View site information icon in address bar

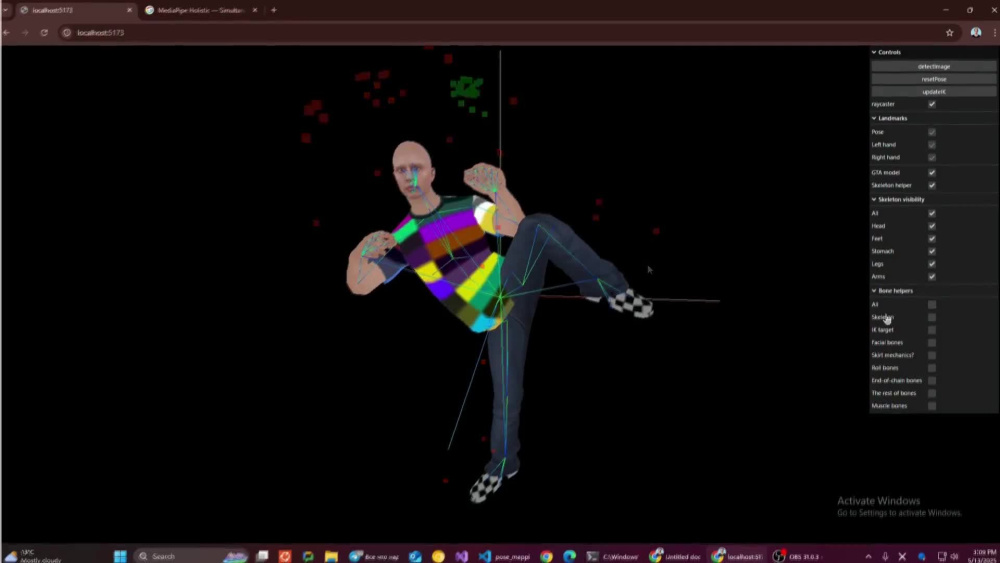pos(66,33)
